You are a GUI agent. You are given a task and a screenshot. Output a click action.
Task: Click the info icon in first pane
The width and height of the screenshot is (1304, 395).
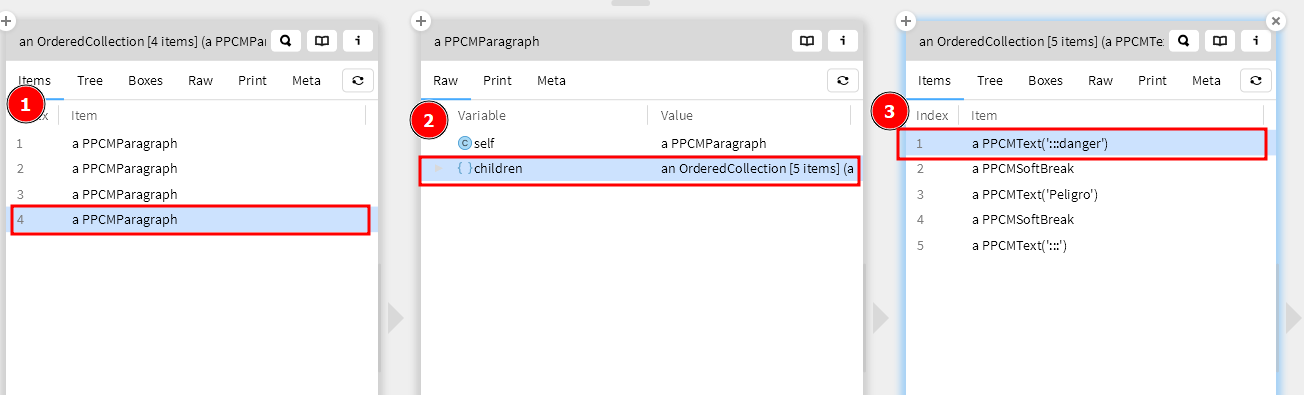tap(358, 41)
